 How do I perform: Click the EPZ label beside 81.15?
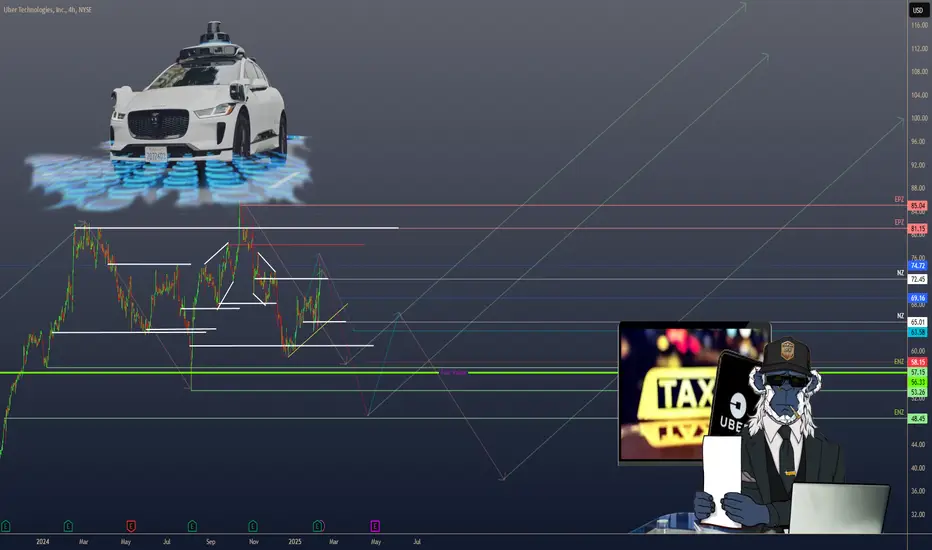[x=899, y=222]
